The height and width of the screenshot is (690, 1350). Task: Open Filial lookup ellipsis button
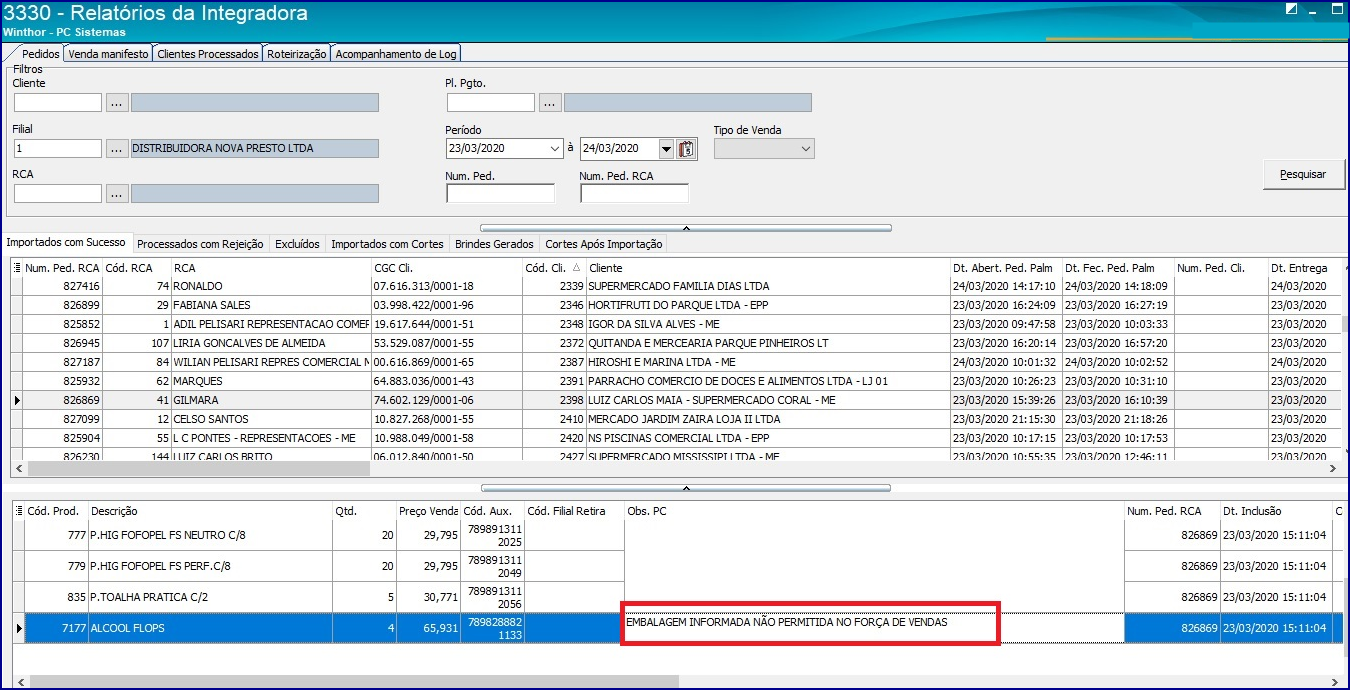[118, 148]
